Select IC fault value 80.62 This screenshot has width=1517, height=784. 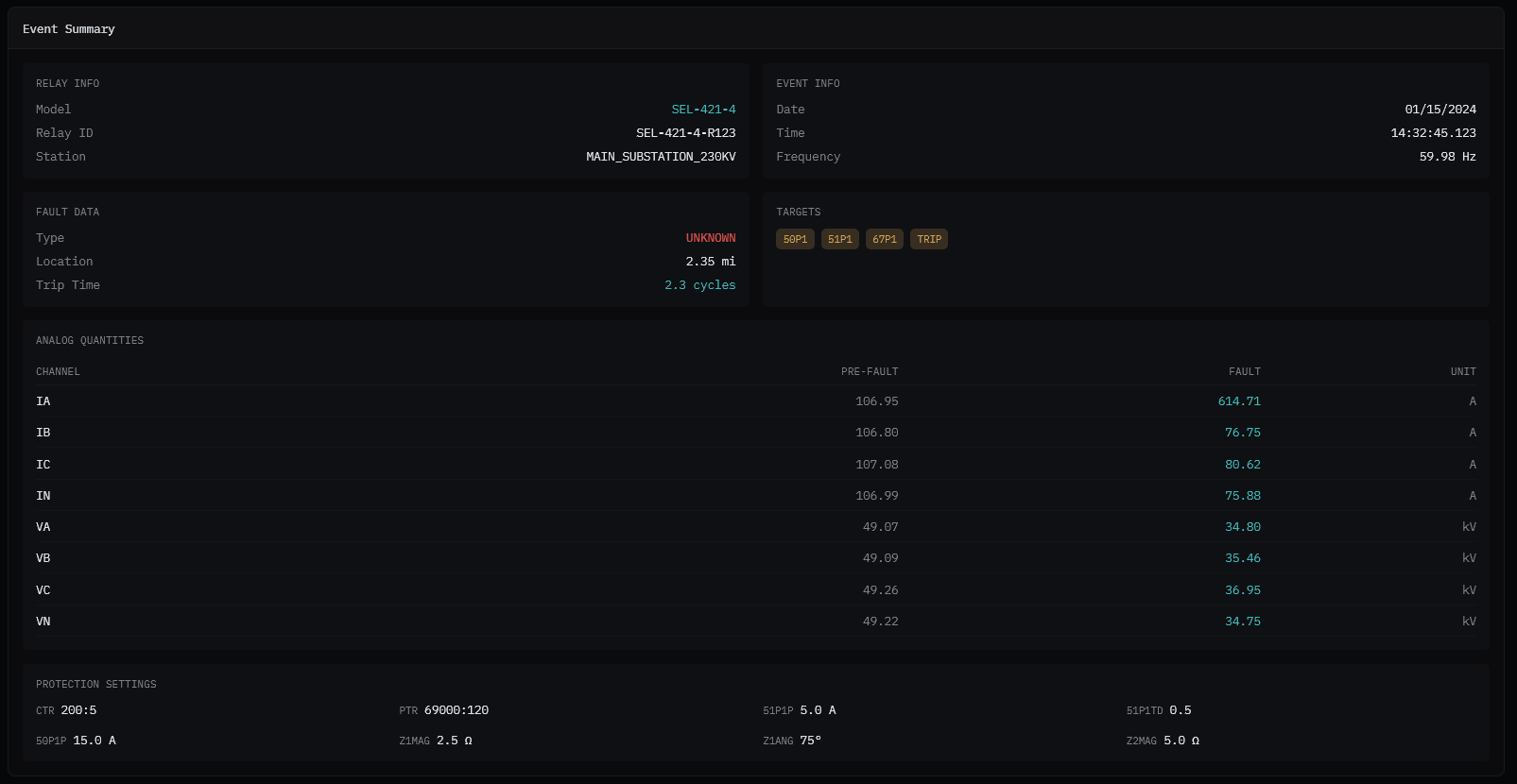1243,465
